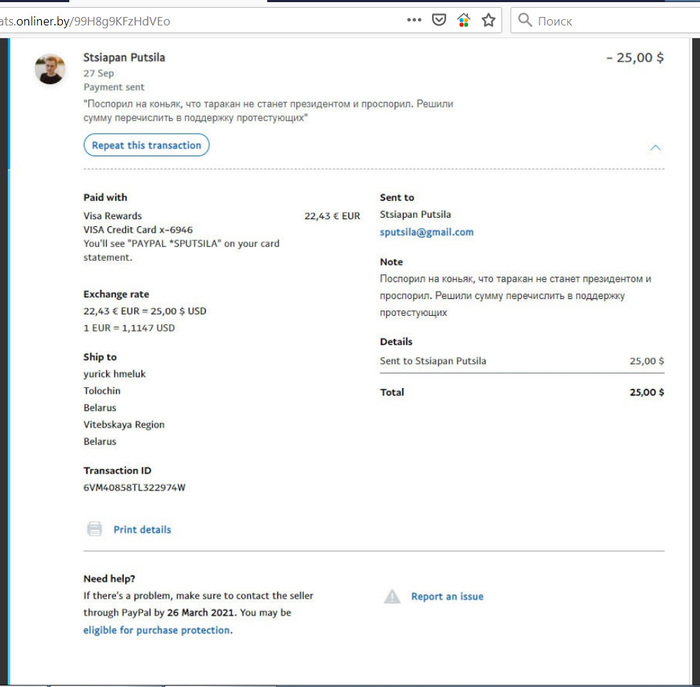
Task: Open the eligible for purchase protection link
Action: [x=156, y=630]
